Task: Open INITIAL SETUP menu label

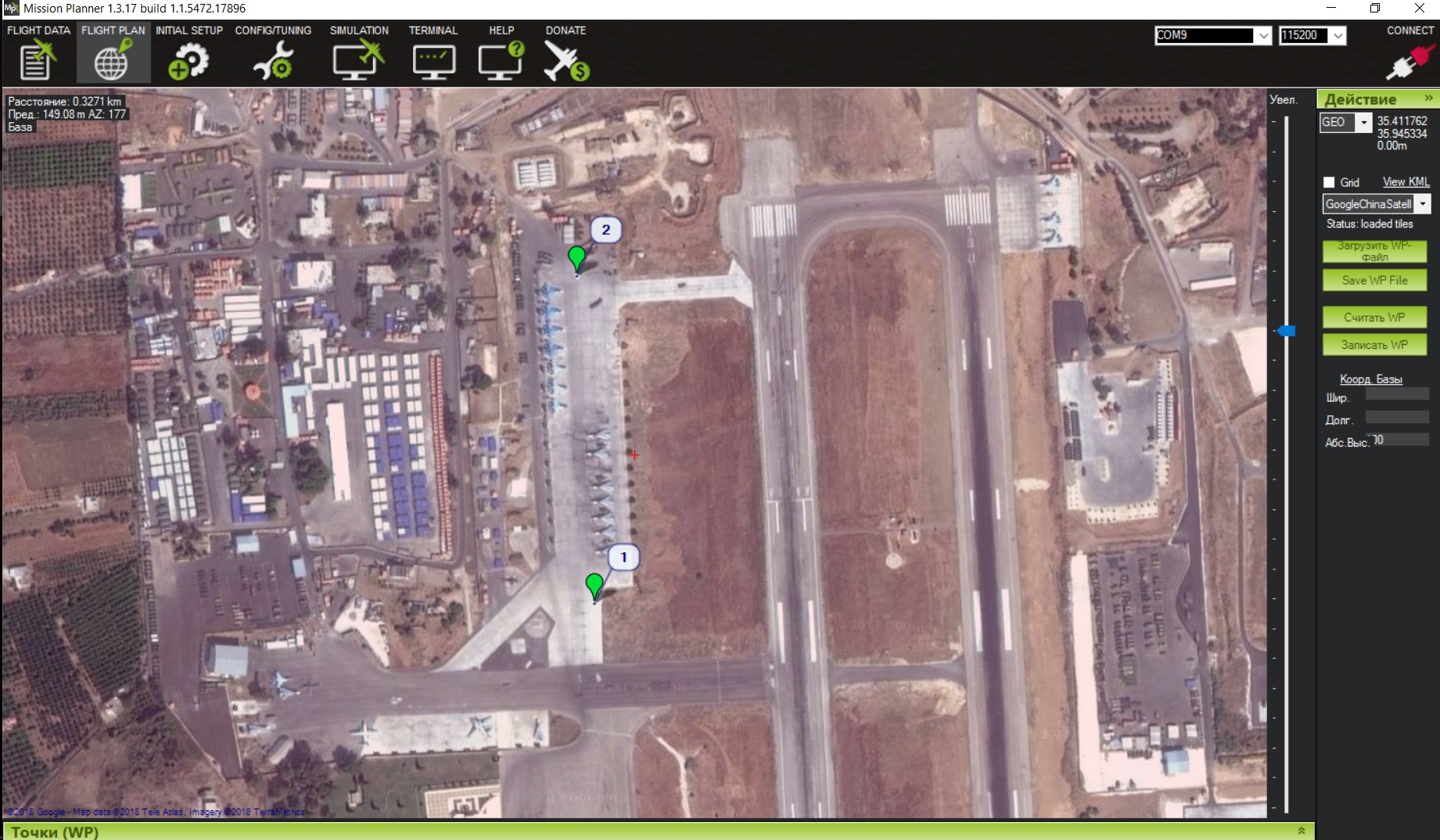Action: (189, 31)
